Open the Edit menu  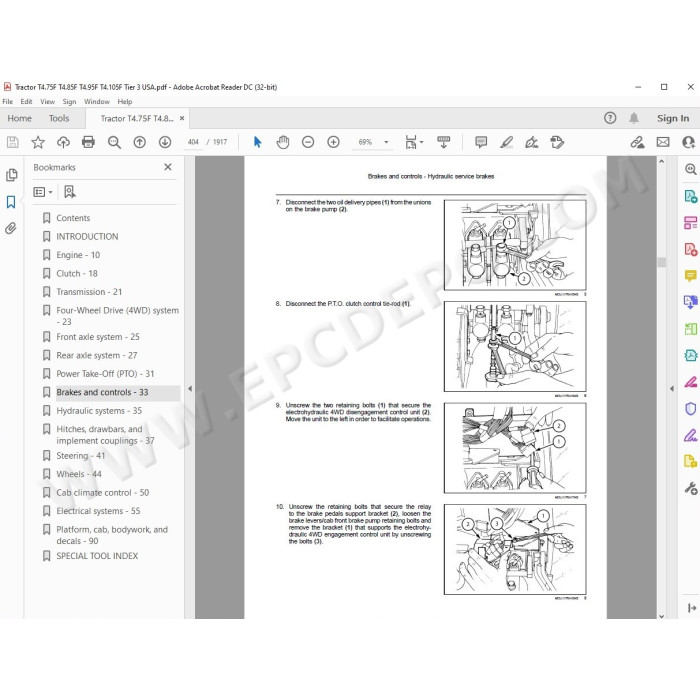coord(26,102)
